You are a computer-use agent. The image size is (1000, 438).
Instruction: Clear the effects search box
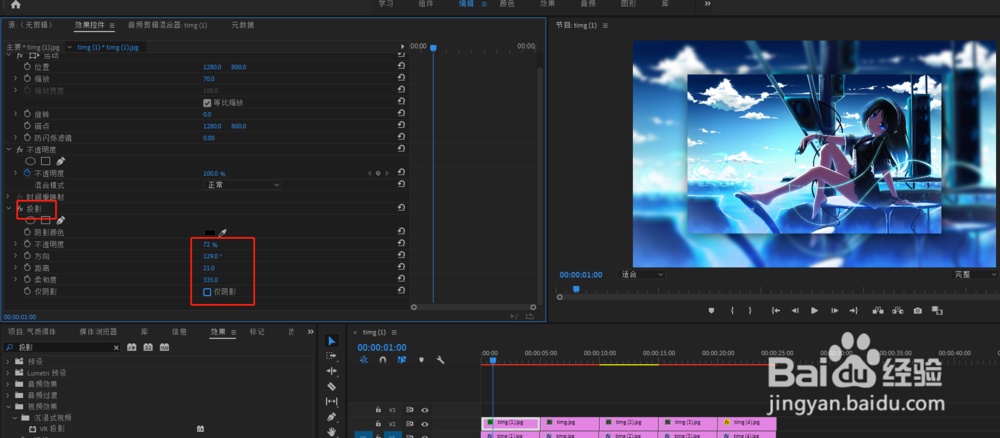click(116, 347)
